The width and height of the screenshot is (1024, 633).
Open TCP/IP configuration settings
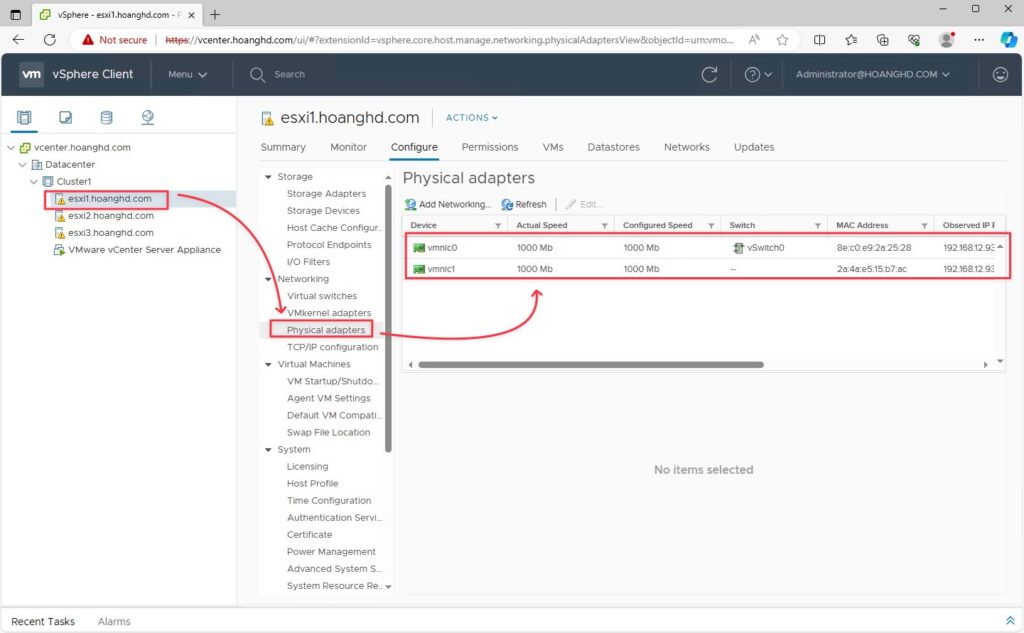coord(332,347)
